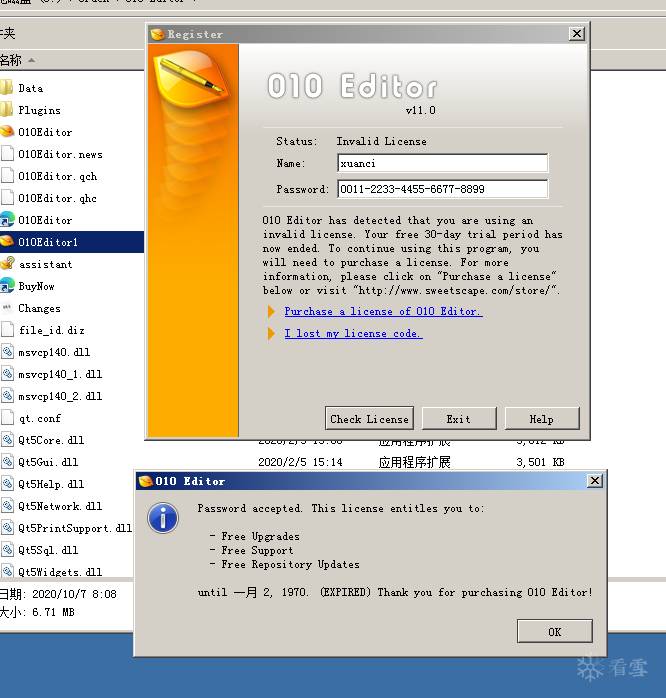The height and width of the screenshot is (698, 666).
Task: Click the 2020/2/5 15:14 date cell
Action: (x=301, y=462)
